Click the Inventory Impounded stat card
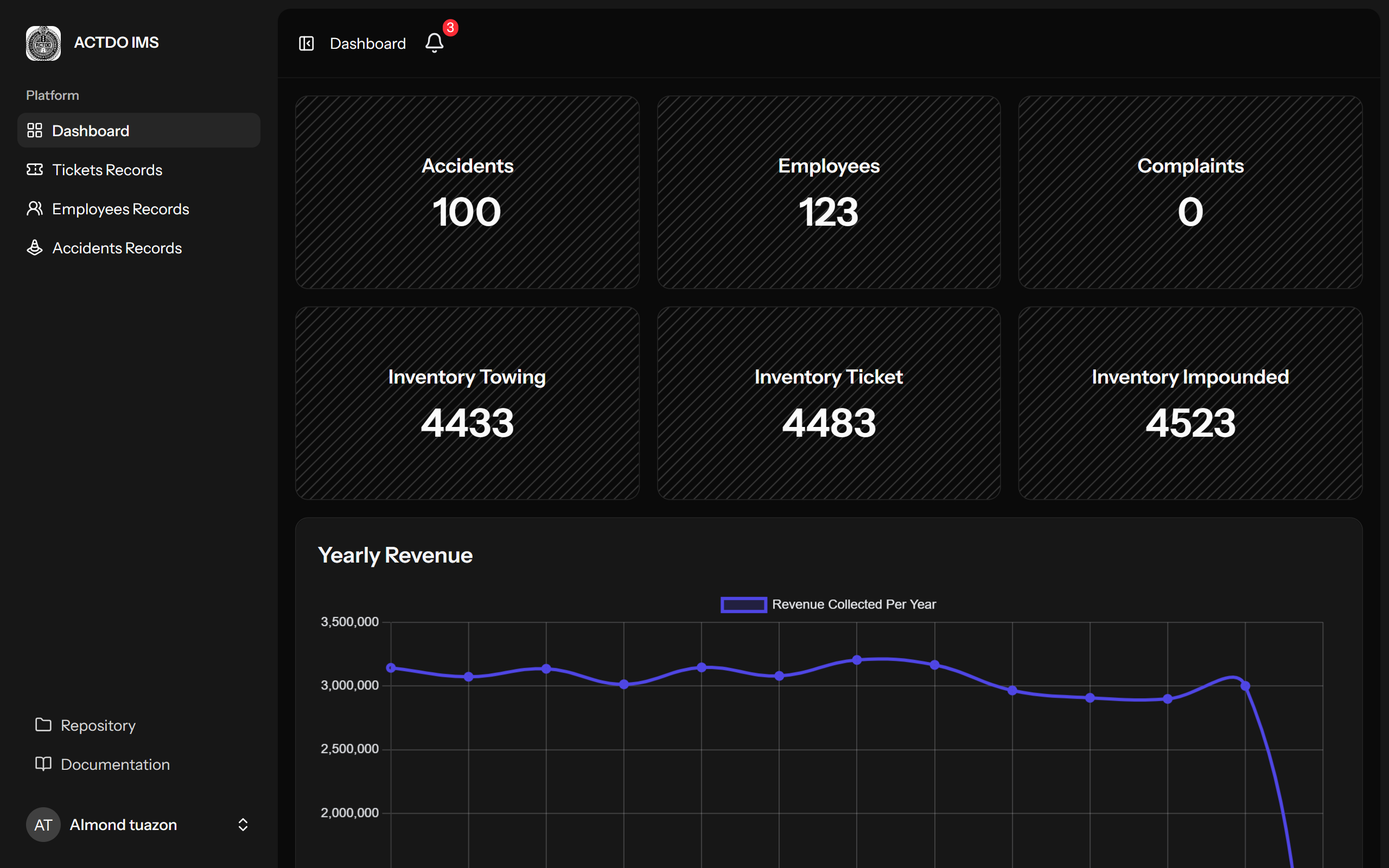Viewport: 1389px width, 868px height. click(x=1190, y=403)
